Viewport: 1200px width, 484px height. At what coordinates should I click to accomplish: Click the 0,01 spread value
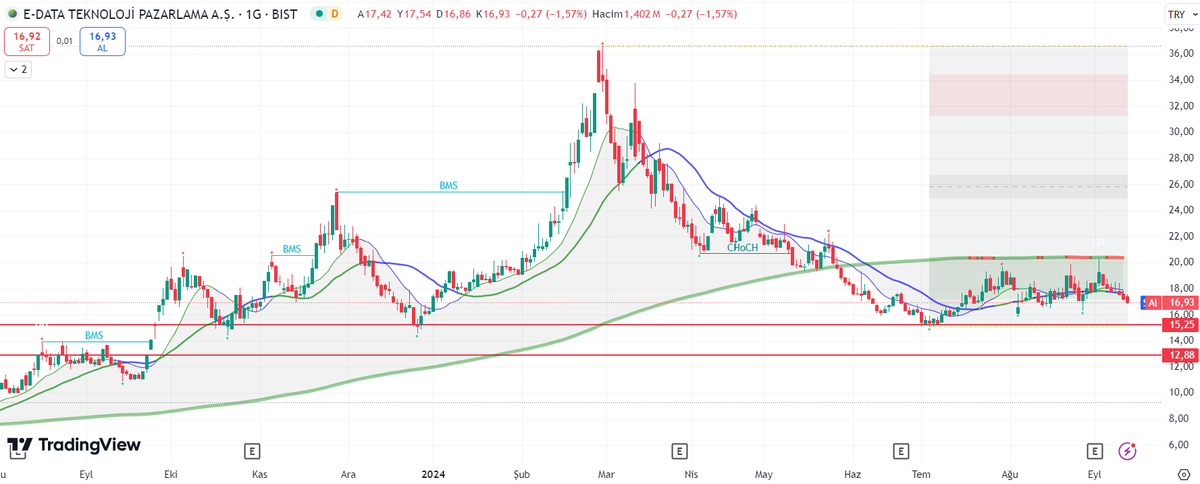[64, 41]
